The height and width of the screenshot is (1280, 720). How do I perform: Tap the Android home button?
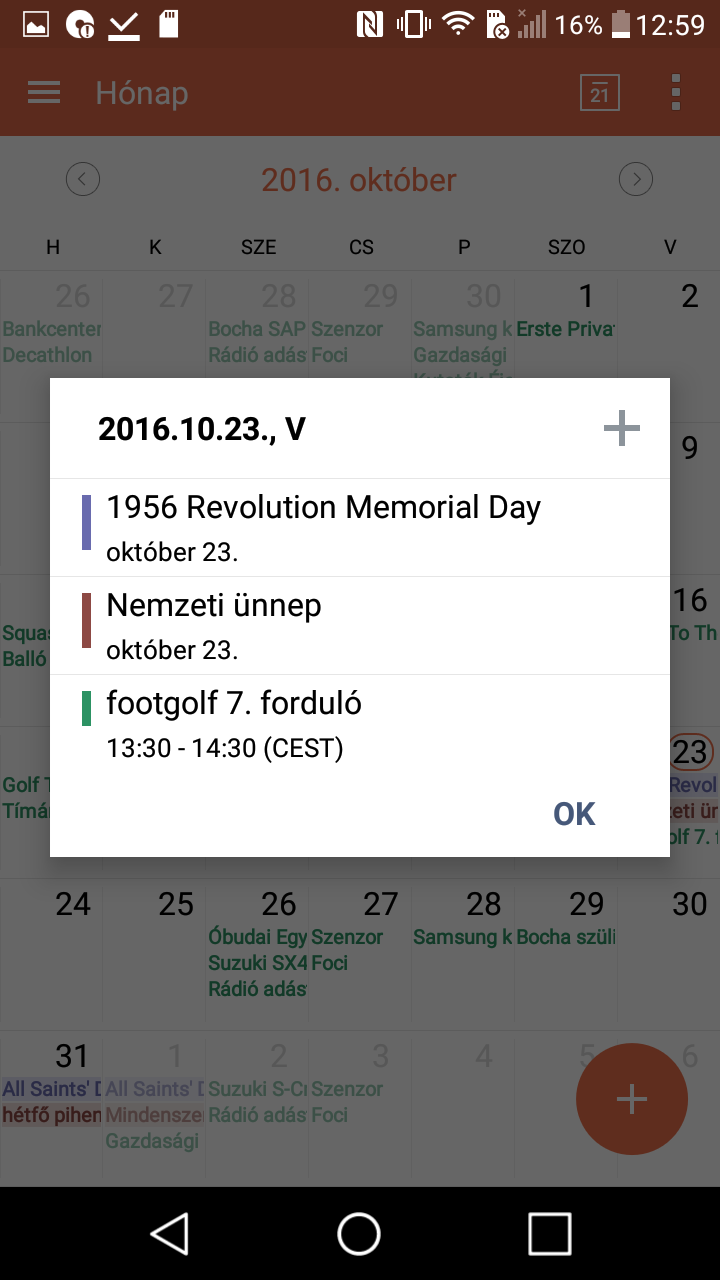[359, 1233]
